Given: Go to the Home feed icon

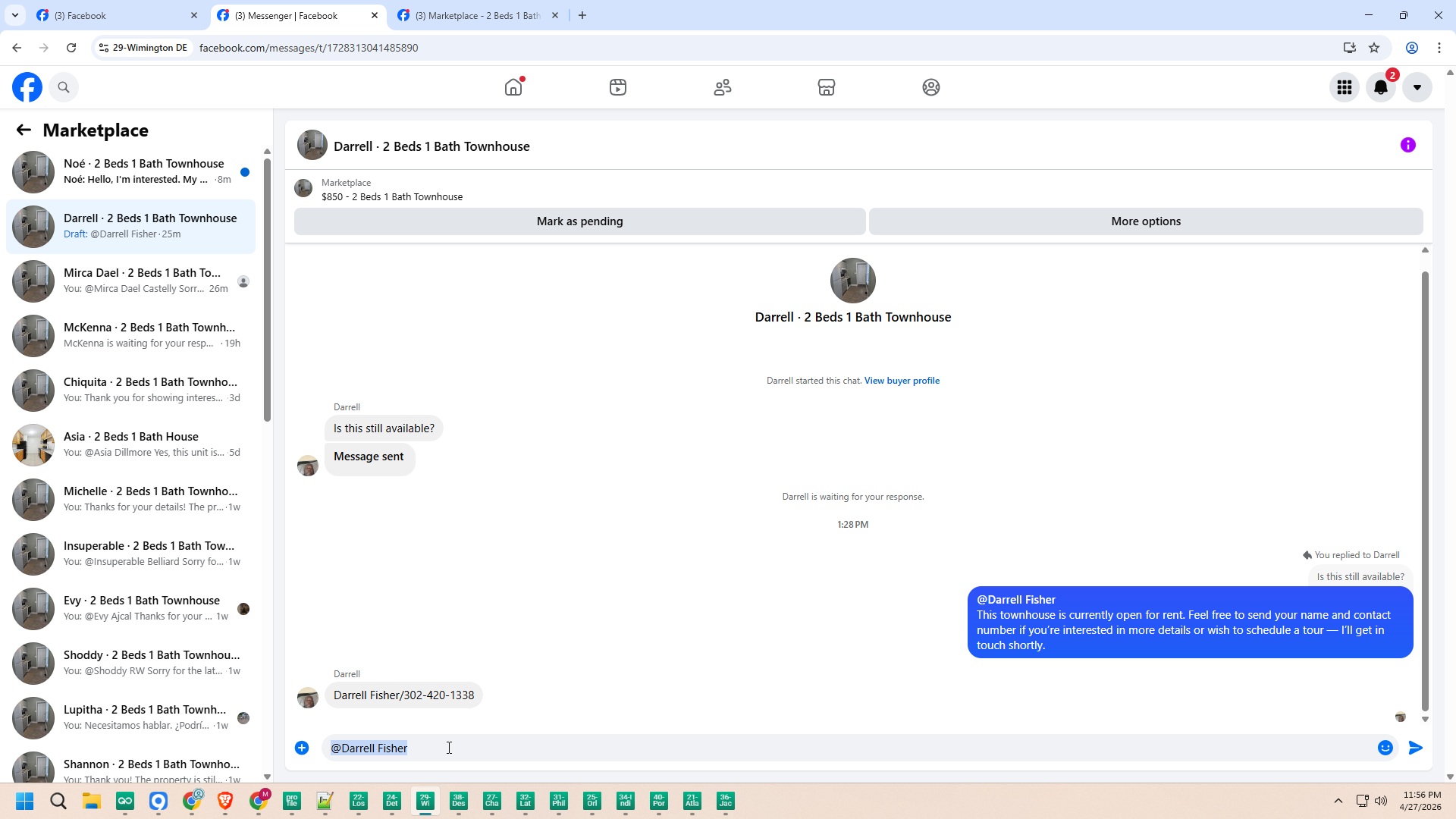Looking at the screenshot, I should coord(513,87).
